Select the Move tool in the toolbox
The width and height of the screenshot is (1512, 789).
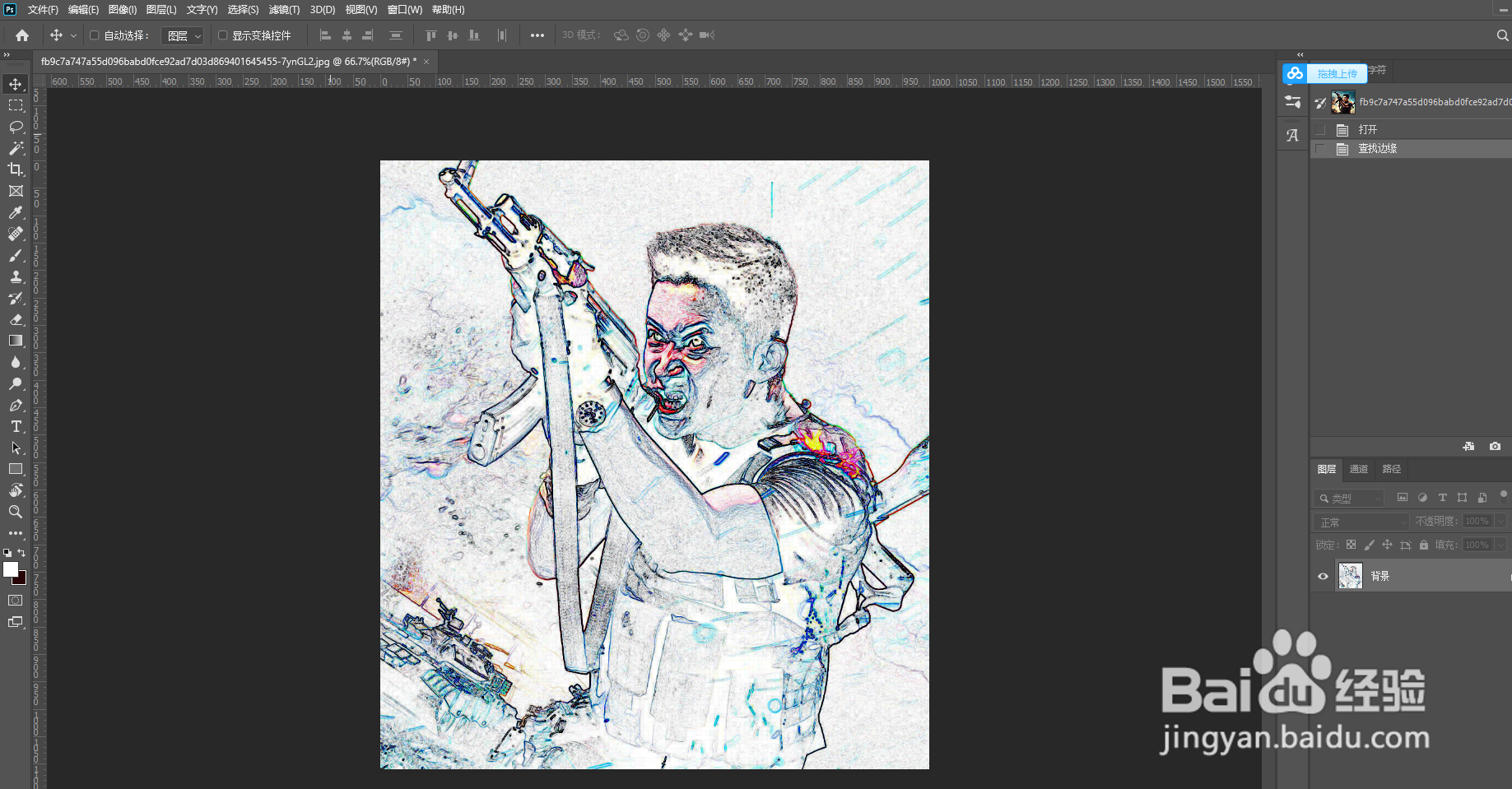tap(16, 84)
